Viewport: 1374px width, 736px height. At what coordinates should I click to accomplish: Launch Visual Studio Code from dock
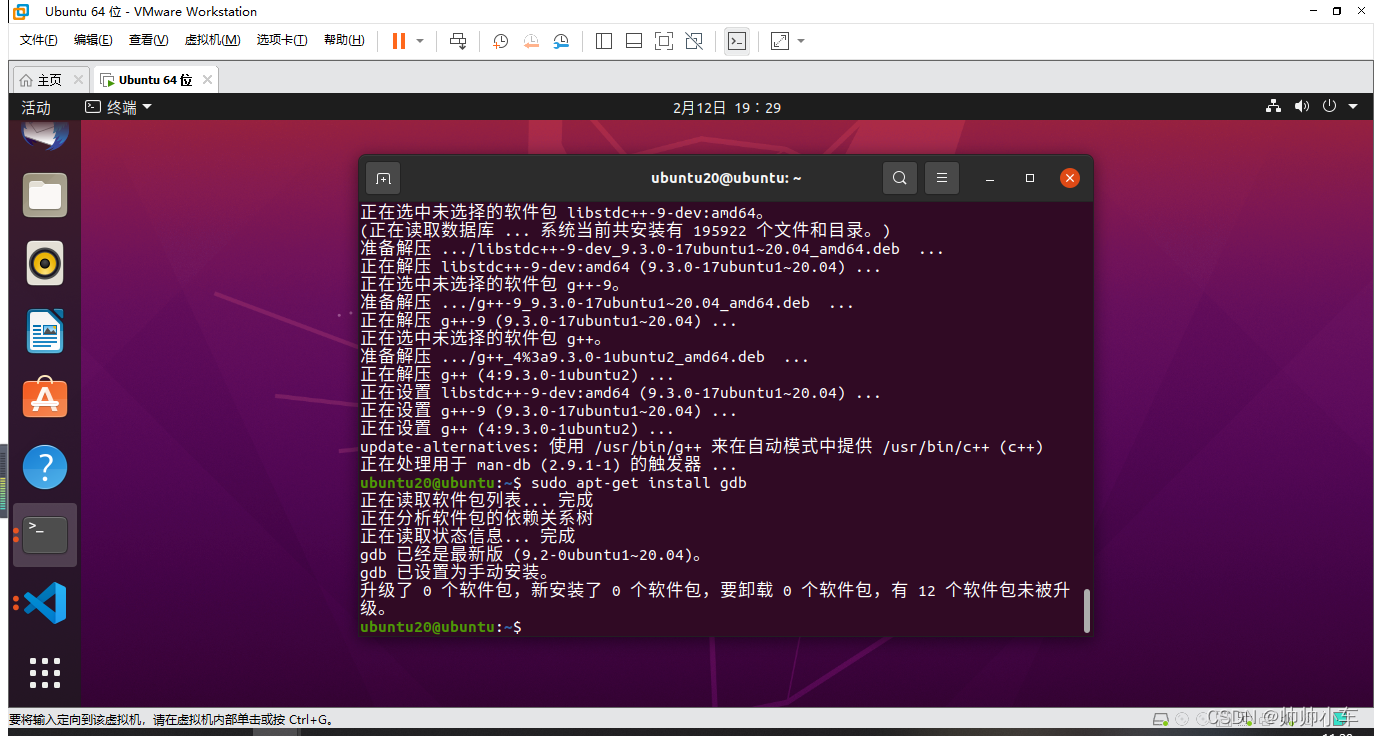coord(45,603)
